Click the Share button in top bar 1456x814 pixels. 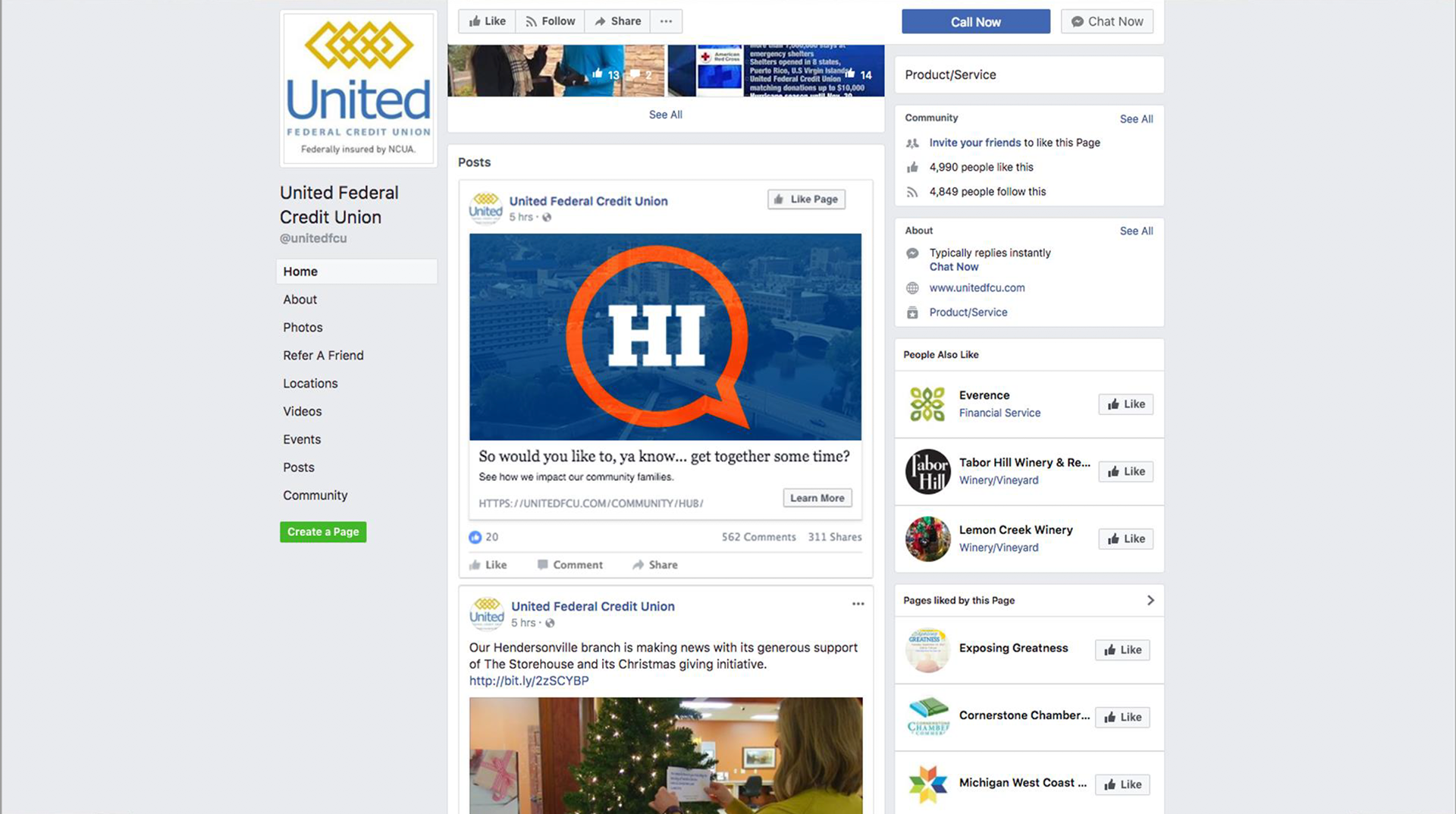coord(617,21)
